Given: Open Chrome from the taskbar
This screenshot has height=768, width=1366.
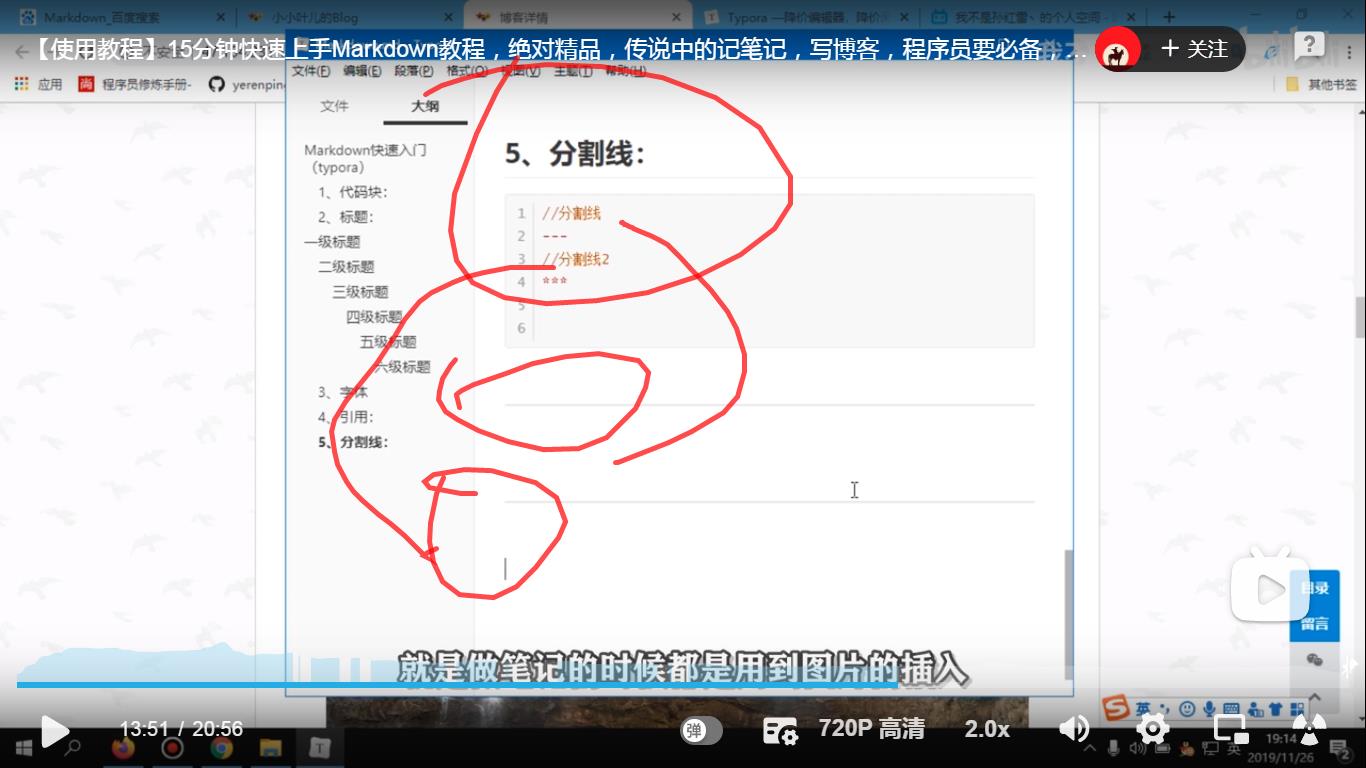Looking at the screenshot, I should click(221, 747).
